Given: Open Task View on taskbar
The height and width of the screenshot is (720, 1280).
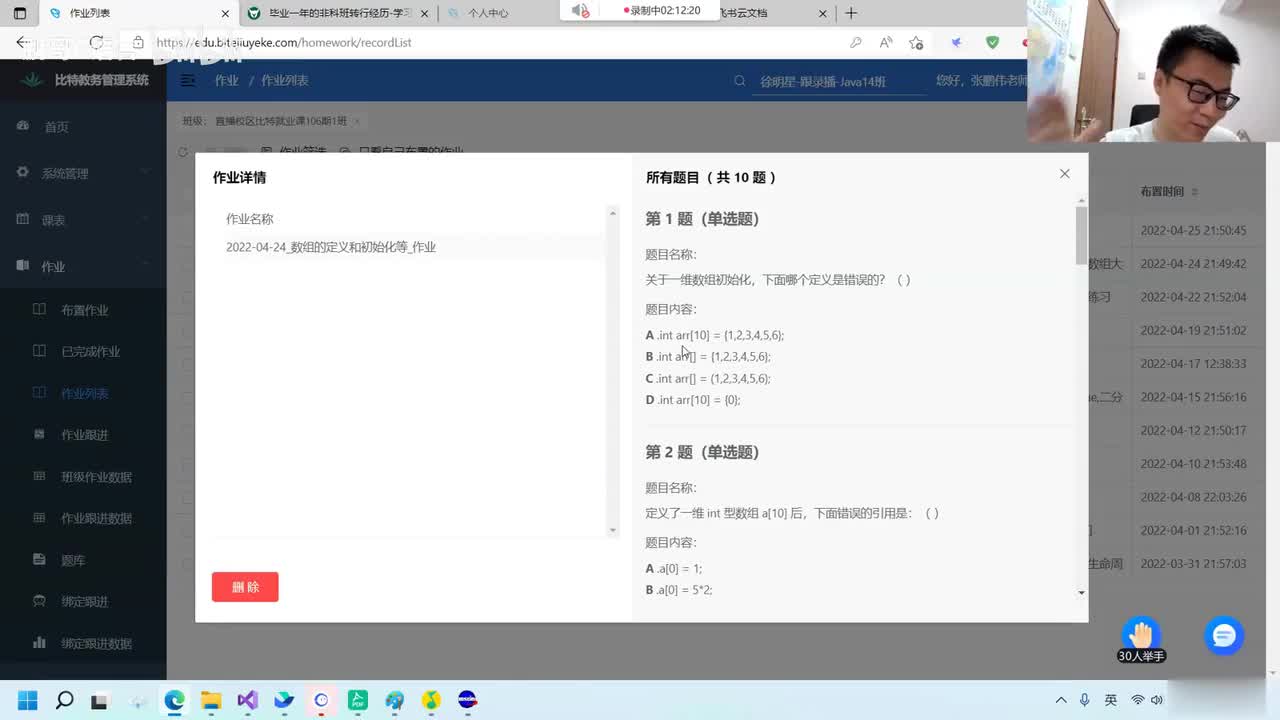Looking at the screenshot, I should click(99, 700).
